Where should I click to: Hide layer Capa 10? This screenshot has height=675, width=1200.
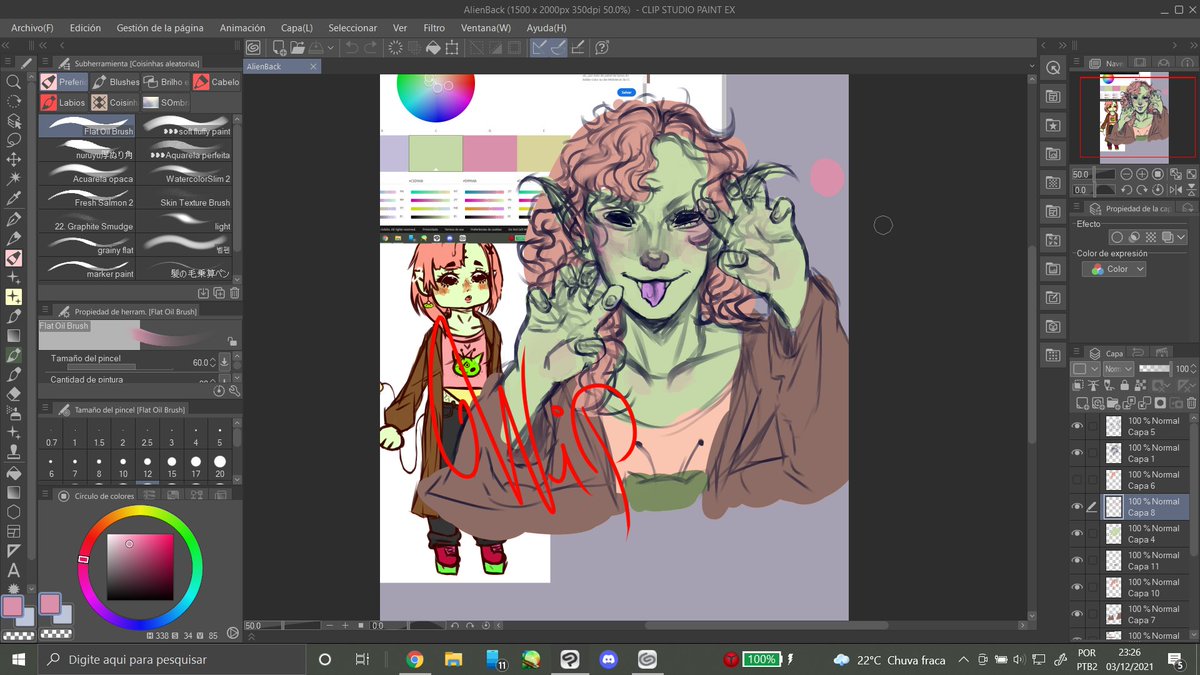tap(1077, 587)
